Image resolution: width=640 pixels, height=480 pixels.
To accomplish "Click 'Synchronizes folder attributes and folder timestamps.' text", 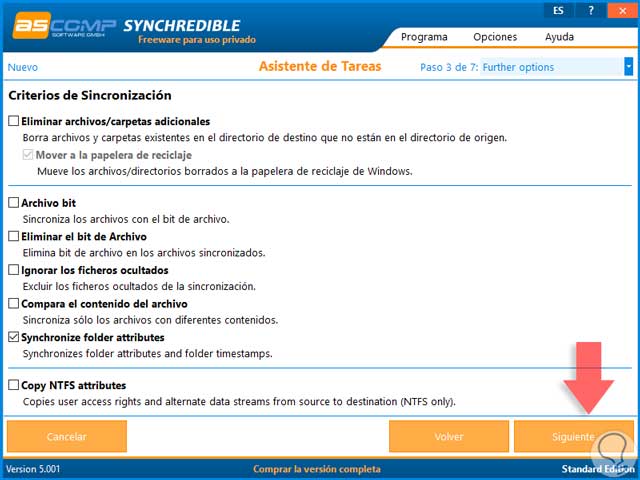I will point(147,353).
